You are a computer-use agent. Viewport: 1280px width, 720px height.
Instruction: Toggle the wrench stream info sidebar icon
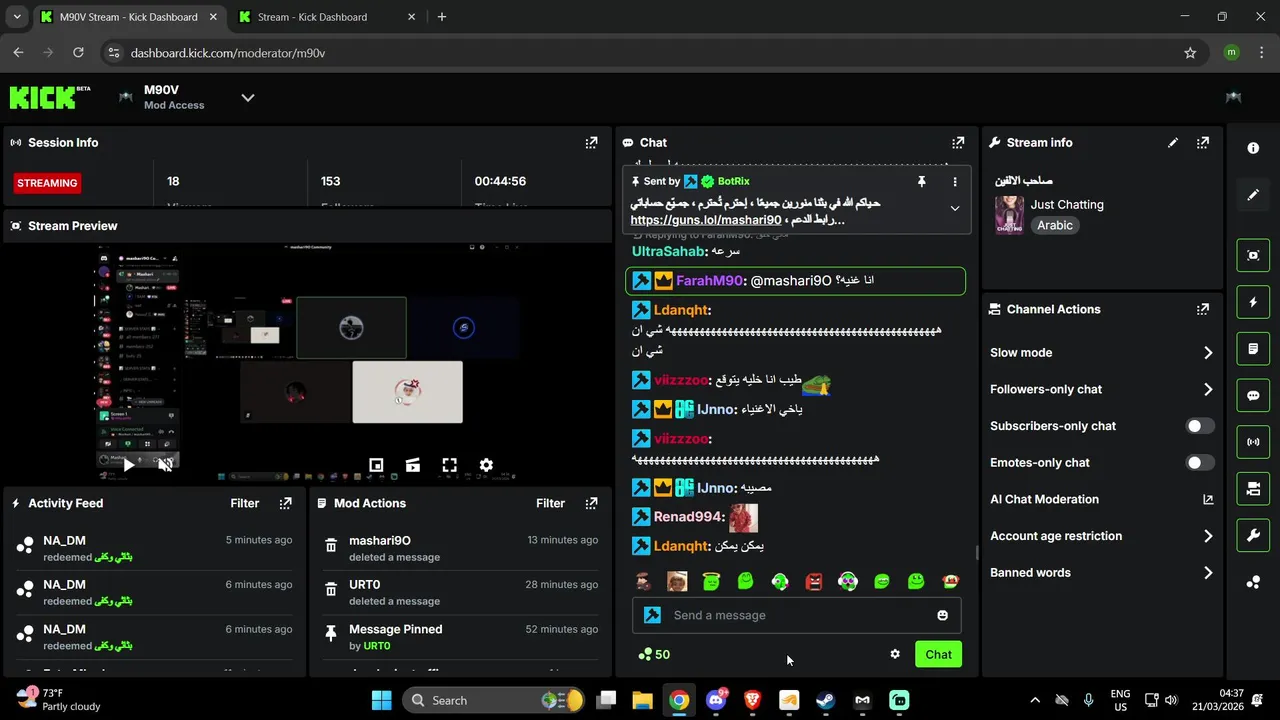pyautogui.click(x=1253, y=535)
